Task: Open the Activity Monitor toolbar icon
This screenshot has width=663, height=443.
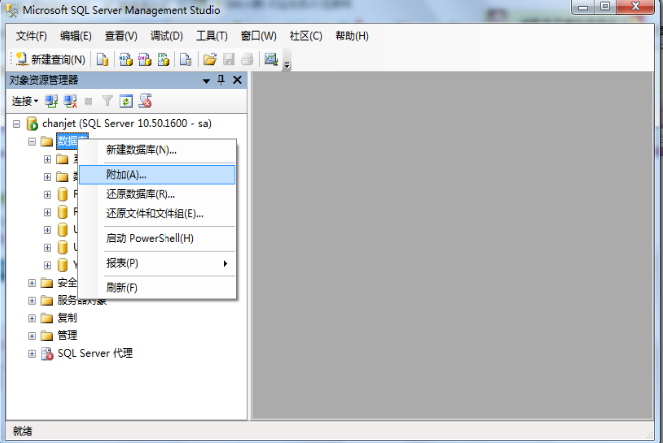Action: point(271,59)
